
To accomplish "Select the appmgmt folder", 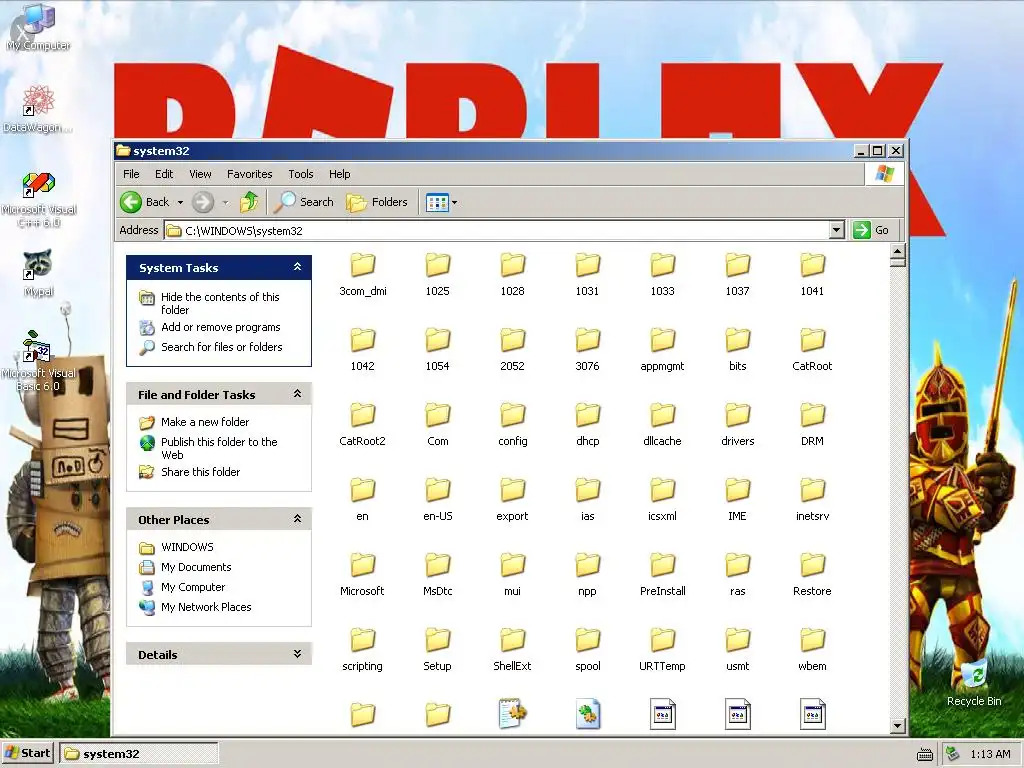I will (662, 350).
